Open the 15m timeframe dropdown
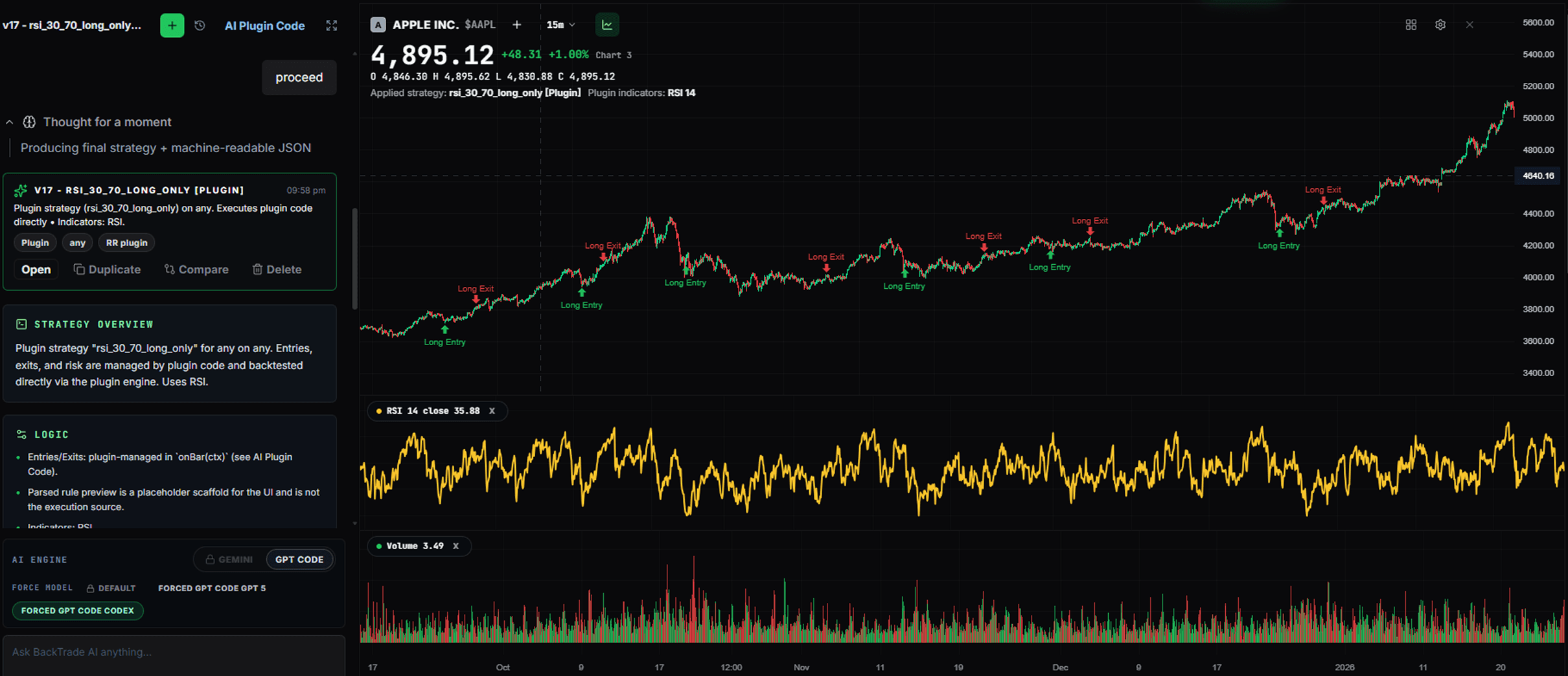1568x676 pixels. coord(560,25)
